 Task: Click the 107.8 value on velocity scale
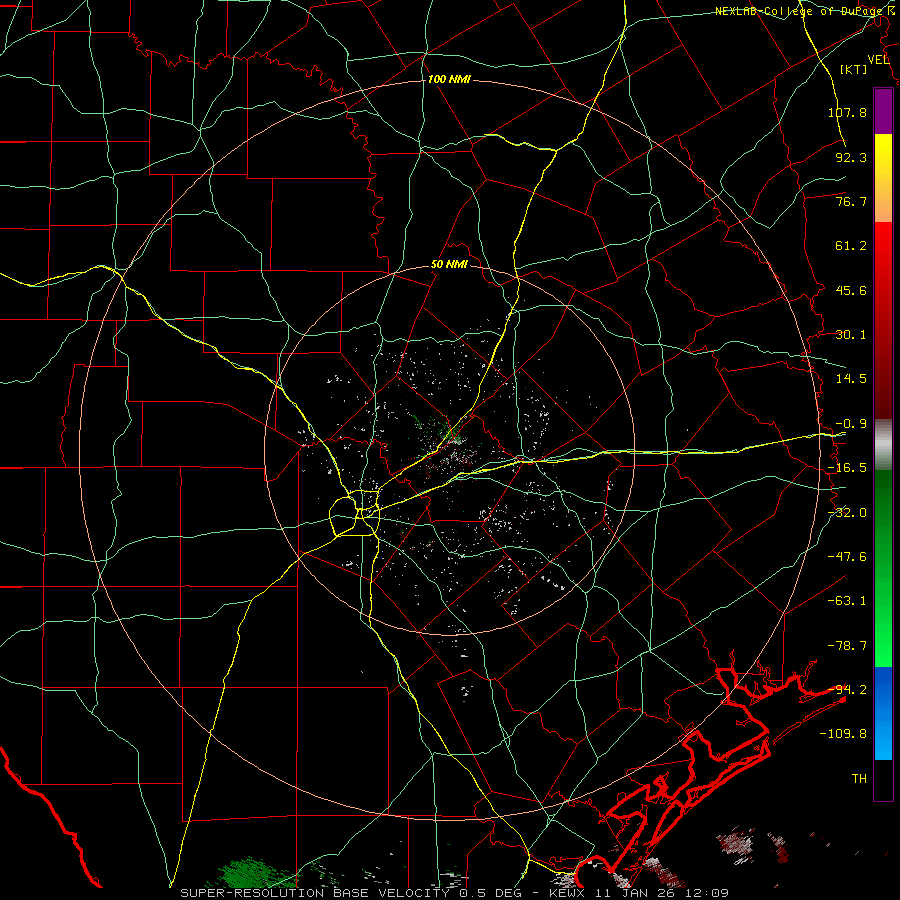point(847,112)
